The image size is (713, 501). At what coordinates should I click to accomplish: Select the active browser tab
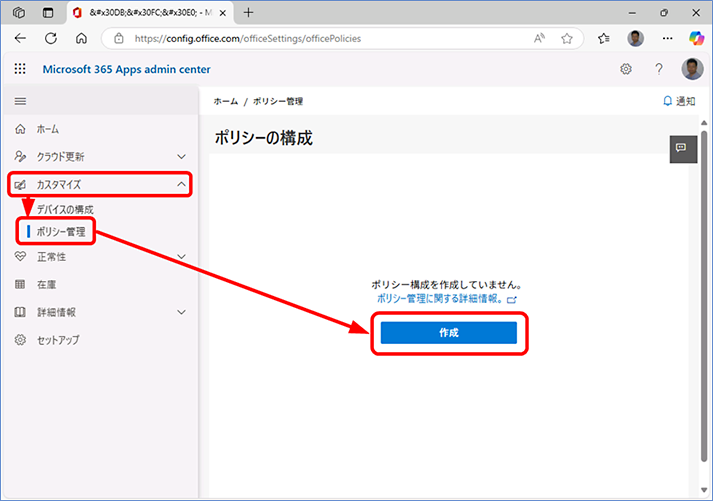[150, 13]
